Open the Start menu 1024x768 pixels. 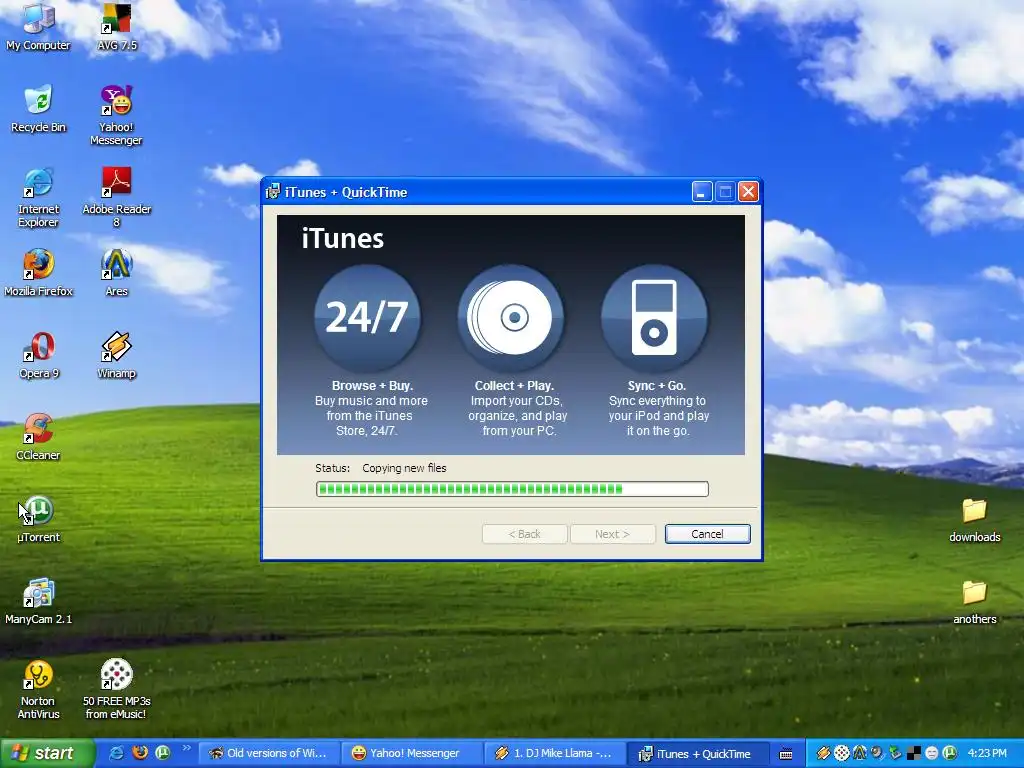(x=46, y=753)
